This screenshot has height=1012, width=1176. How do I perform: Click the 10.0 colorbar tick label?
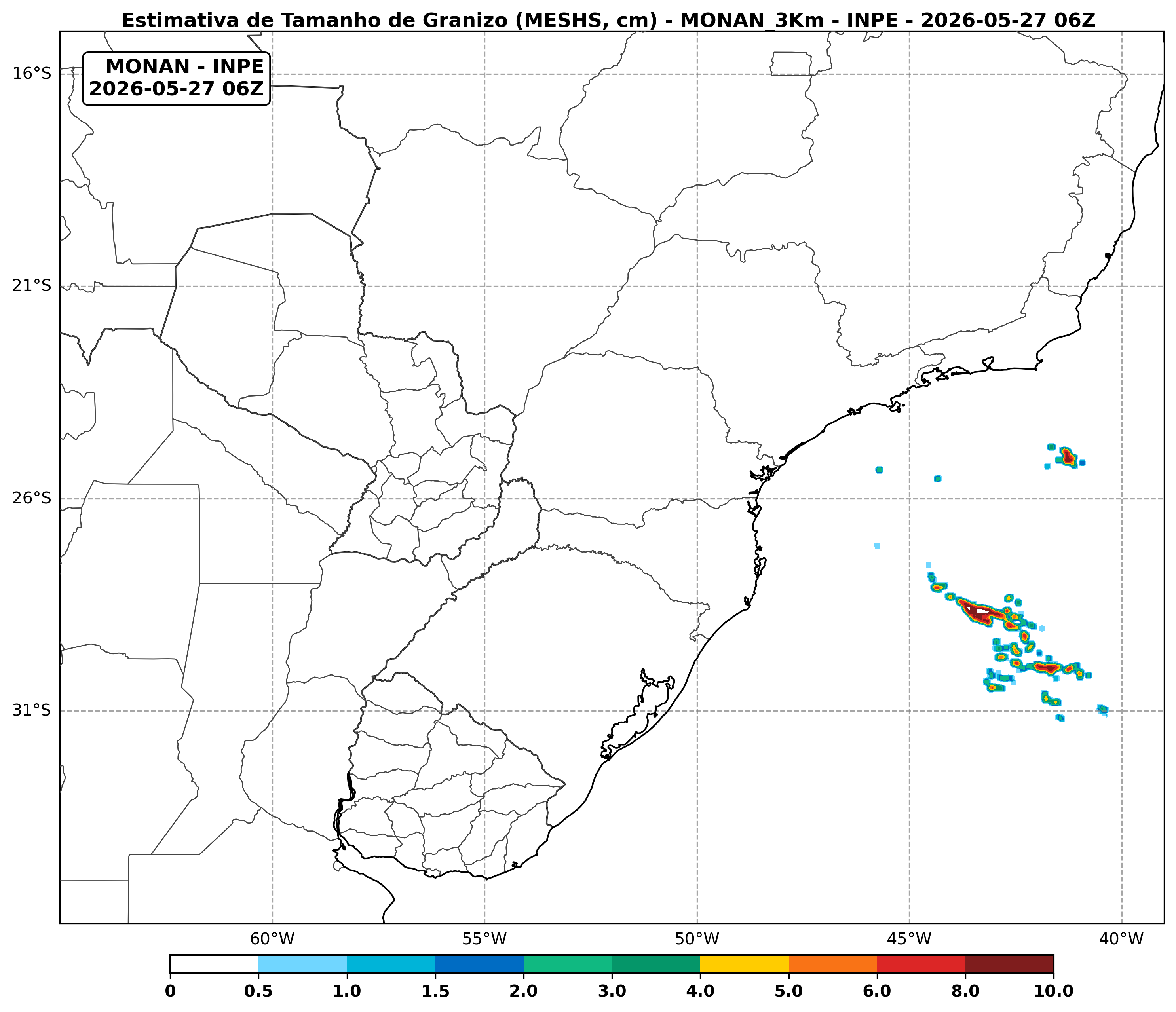coord(1053,991)
